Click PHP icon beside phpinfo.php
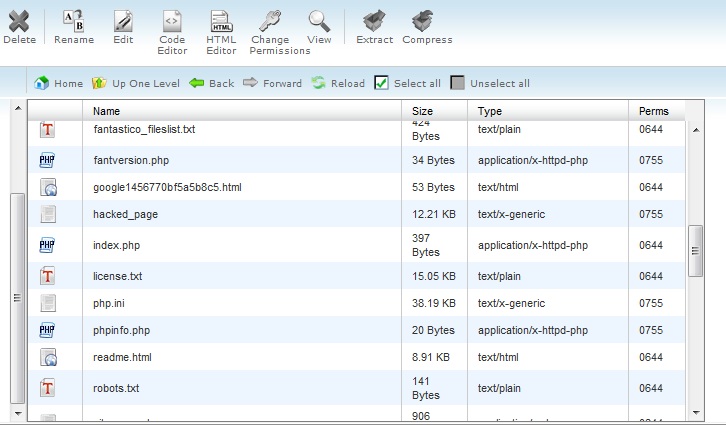Screen dimensions: 726x425 (x=47, y=330)
